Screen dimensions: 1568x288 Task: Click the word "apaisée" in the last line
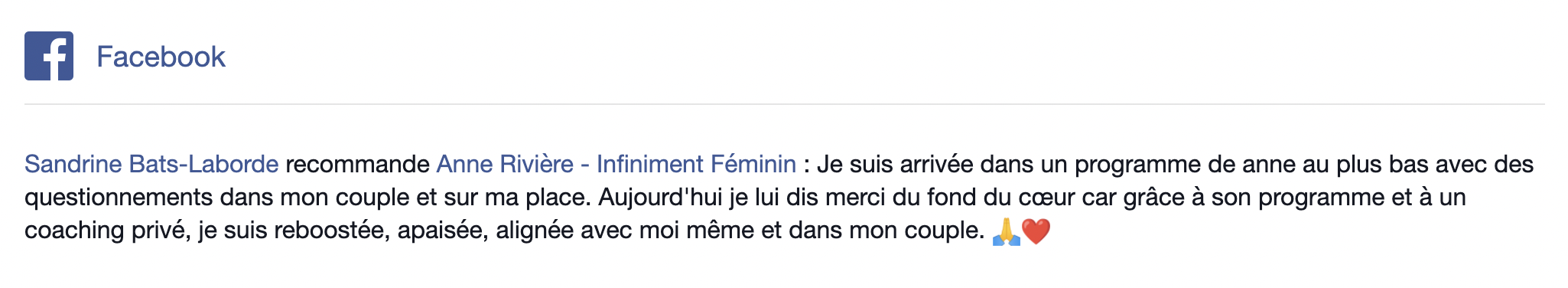pos(443,231)
